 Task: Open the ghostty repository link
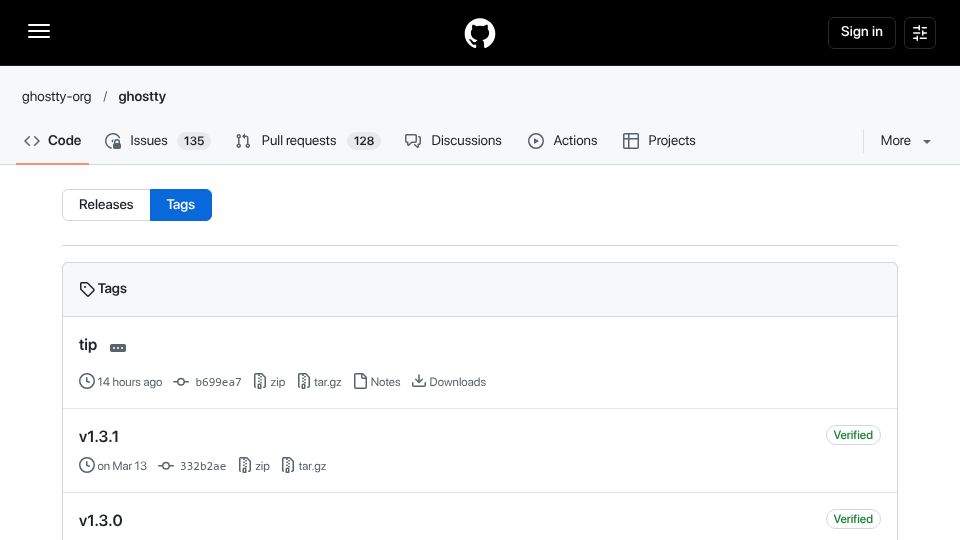[142, 97]
